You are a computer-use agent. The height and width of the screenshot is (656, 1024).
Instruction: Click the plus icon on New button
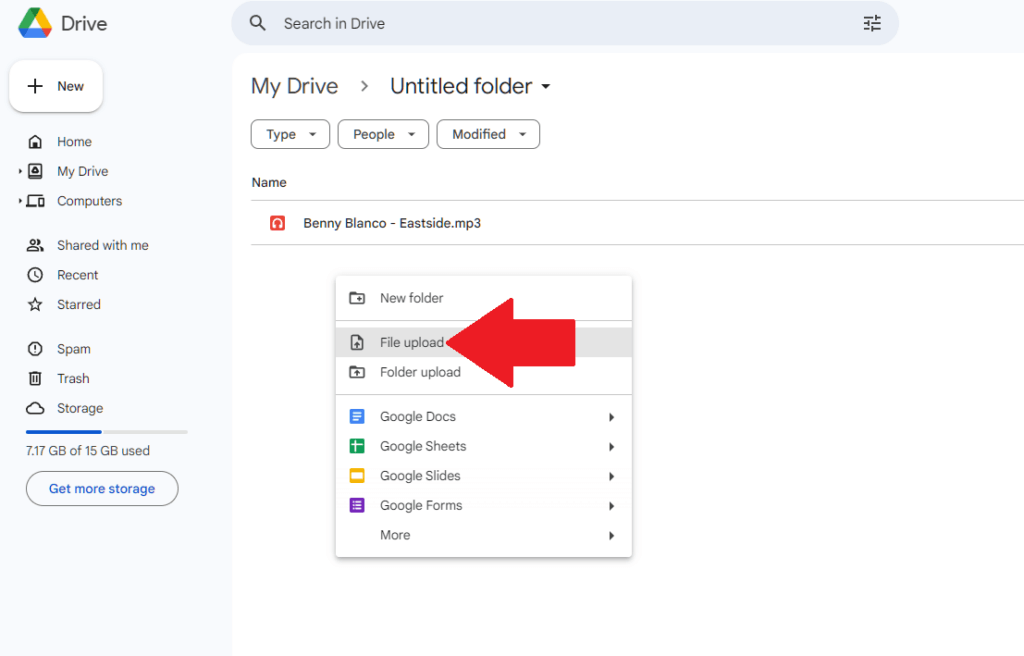tap(35, 86)
